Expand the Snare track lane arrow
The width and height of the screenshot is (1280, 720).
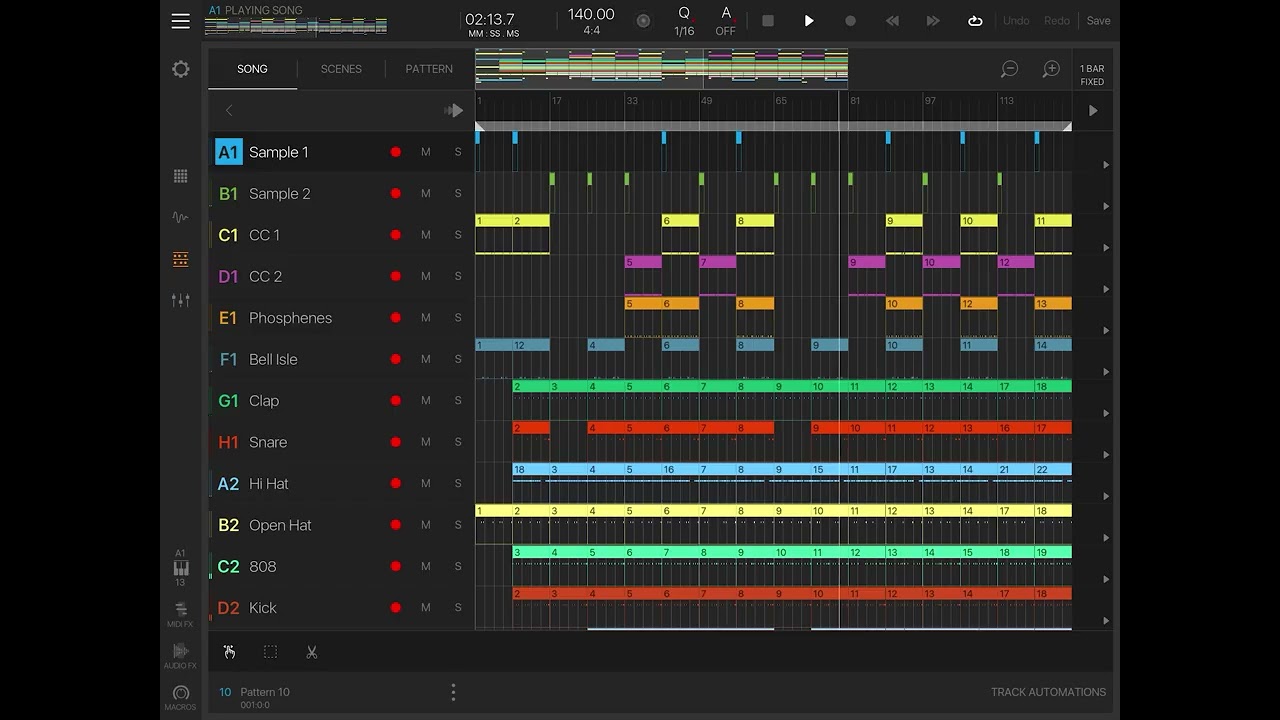1106,455
